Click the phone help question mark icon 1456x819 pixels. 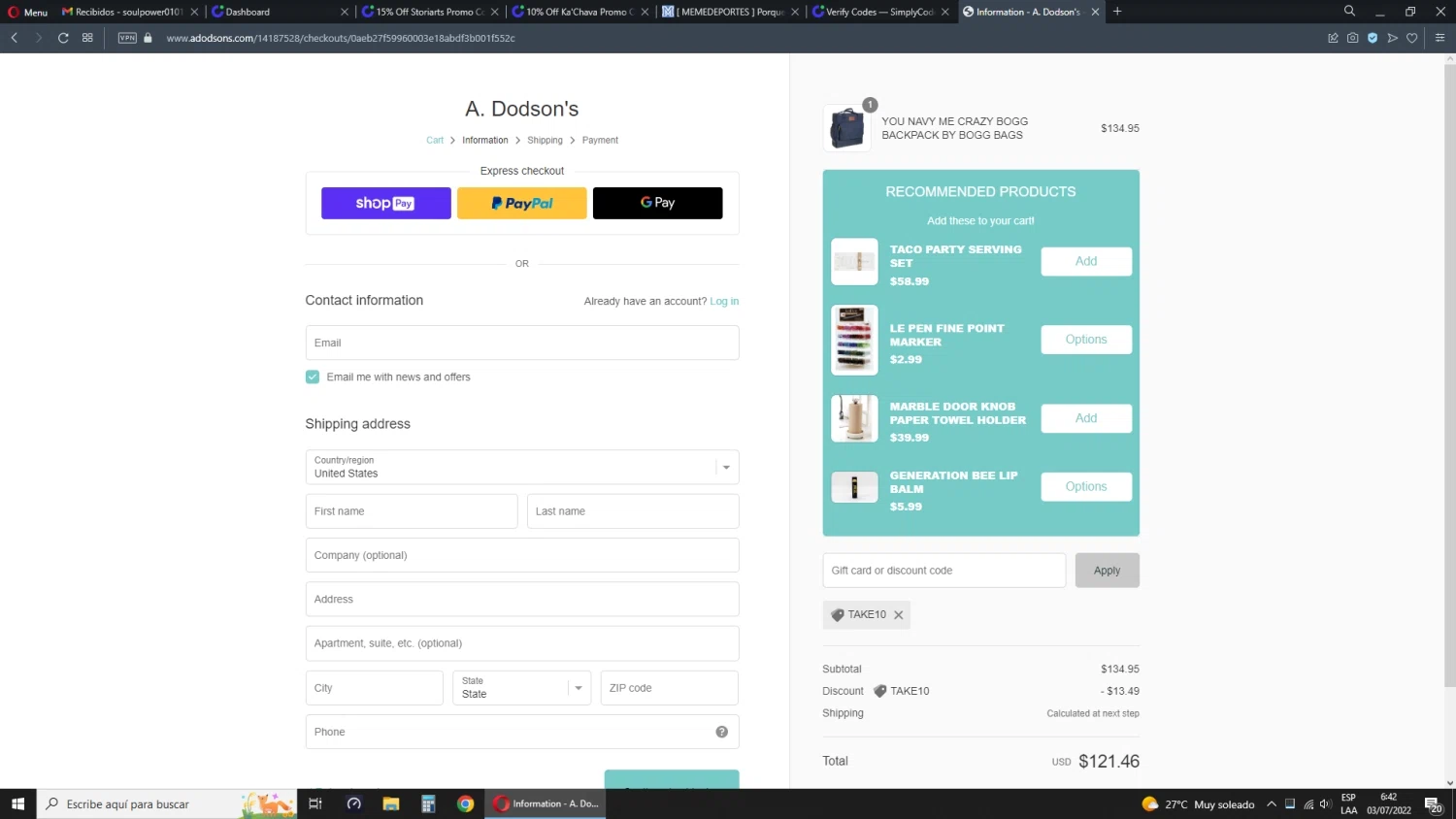click(722, 732)
